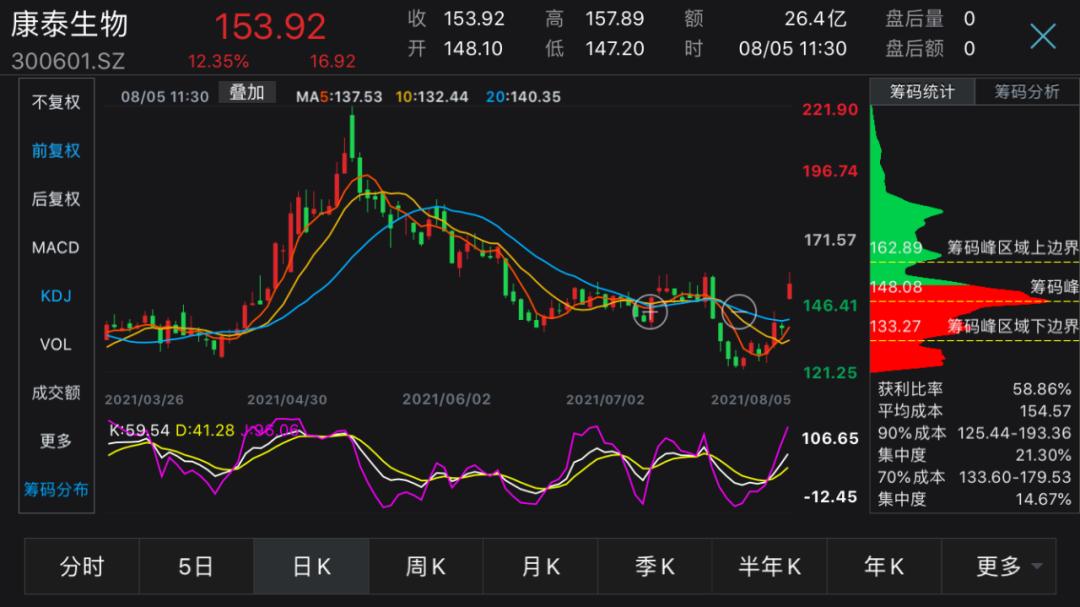This screenshot has height=607, width=1080.
Task: Select the 周K weekly candlestick tab
Action: pos(426,566)
